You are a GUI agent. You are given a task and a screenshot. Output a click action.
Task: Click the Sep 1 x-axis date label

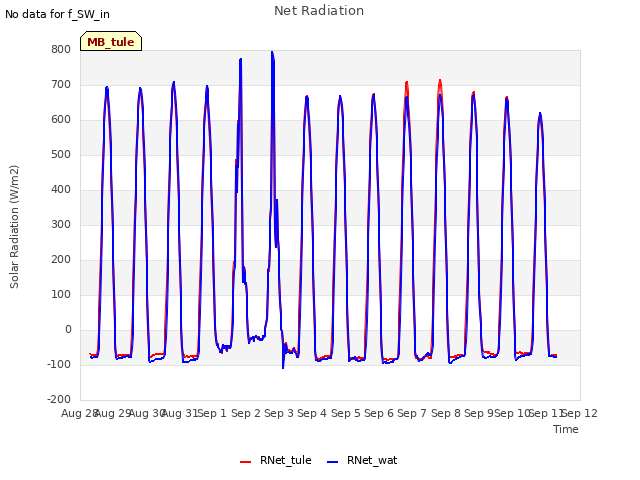212,413
